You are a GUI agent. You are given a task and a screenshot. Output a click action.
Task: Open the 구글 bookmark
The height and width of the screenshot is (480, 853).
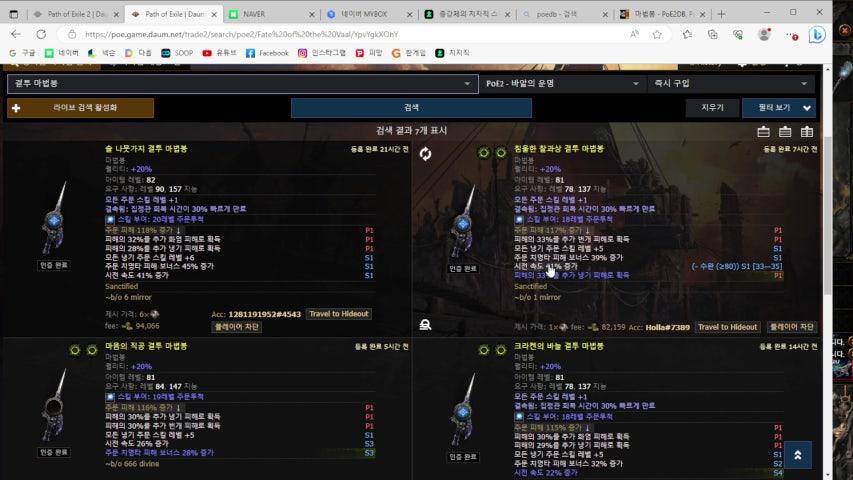click(22, 53)
